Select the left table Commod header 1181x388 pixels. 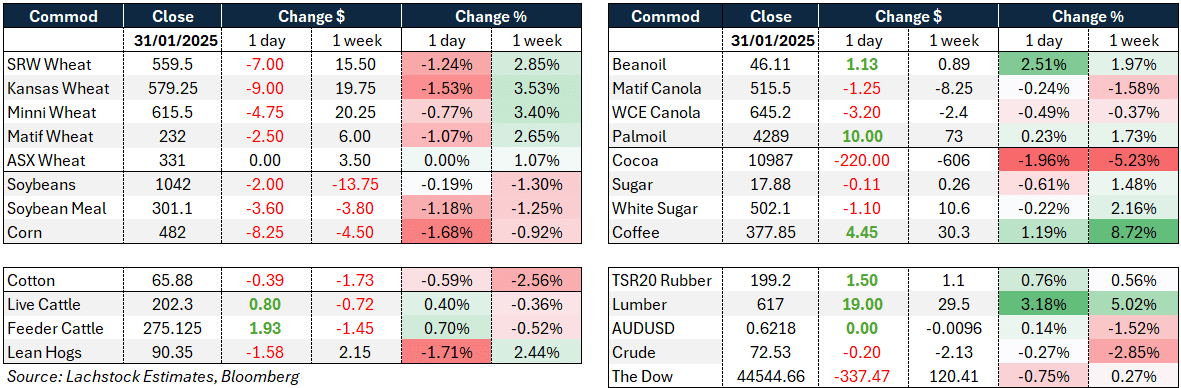click(x=64, y=17)
